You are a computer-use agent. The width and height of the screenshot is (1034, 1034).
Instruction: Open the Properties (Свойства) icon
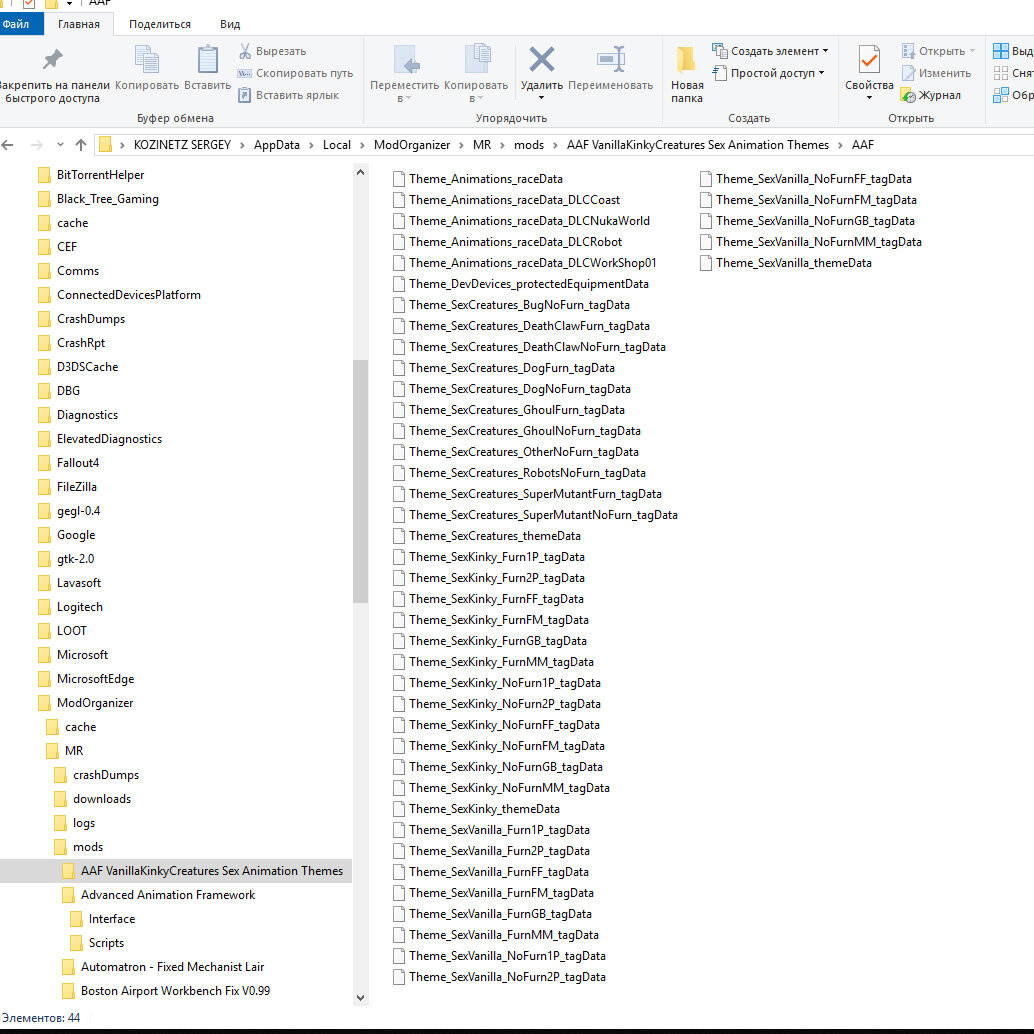[869, 61]
